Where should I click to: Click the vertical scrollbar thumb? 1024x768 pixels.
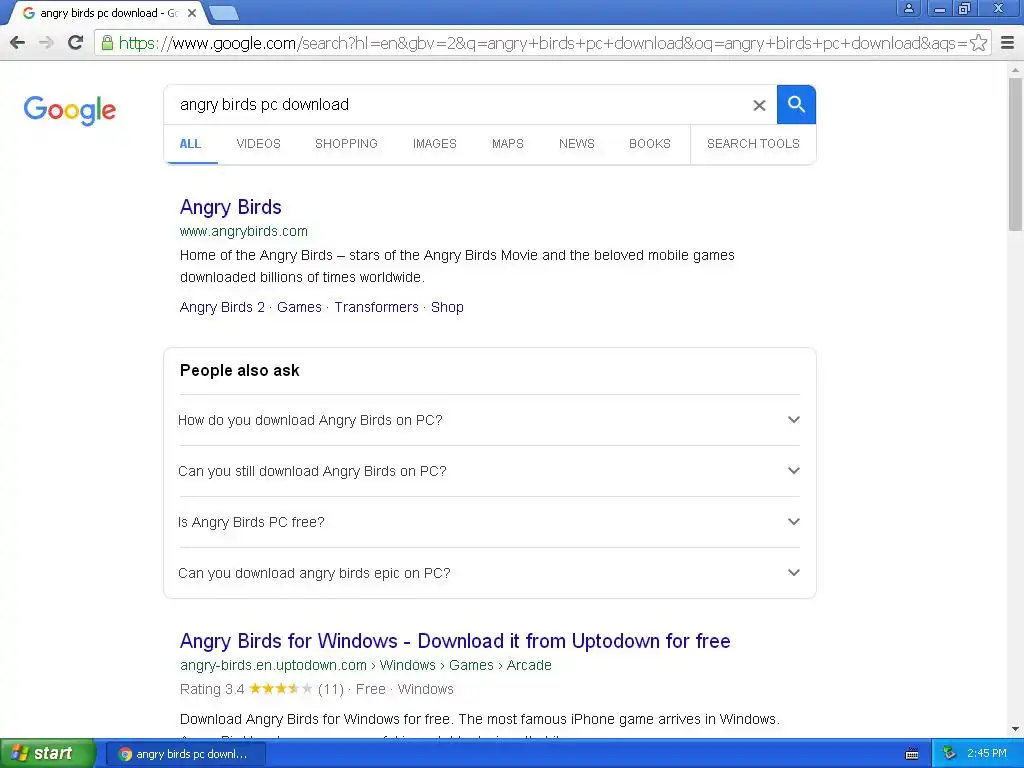[x=1016, y=153]
